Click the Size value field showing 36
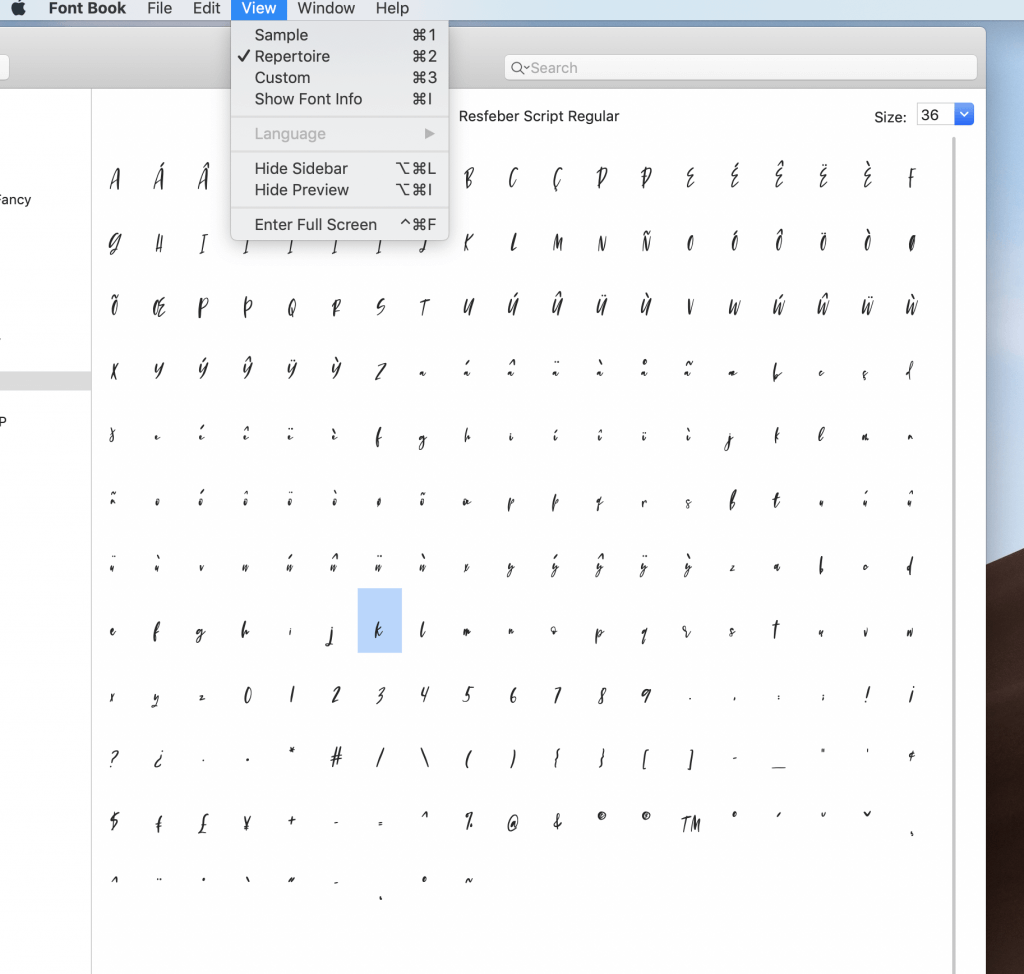 [x=935, y=114]
